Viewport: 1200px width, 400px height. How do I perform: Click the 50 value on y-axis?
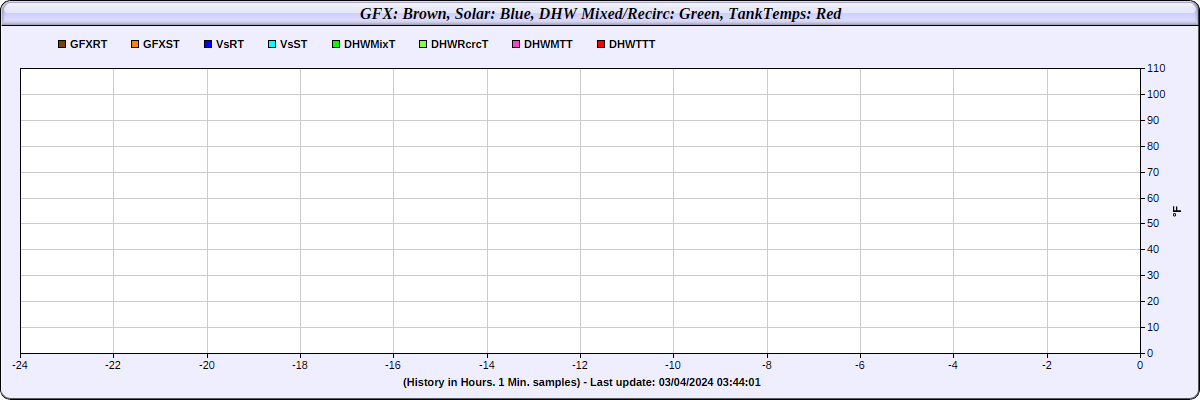1153,223
